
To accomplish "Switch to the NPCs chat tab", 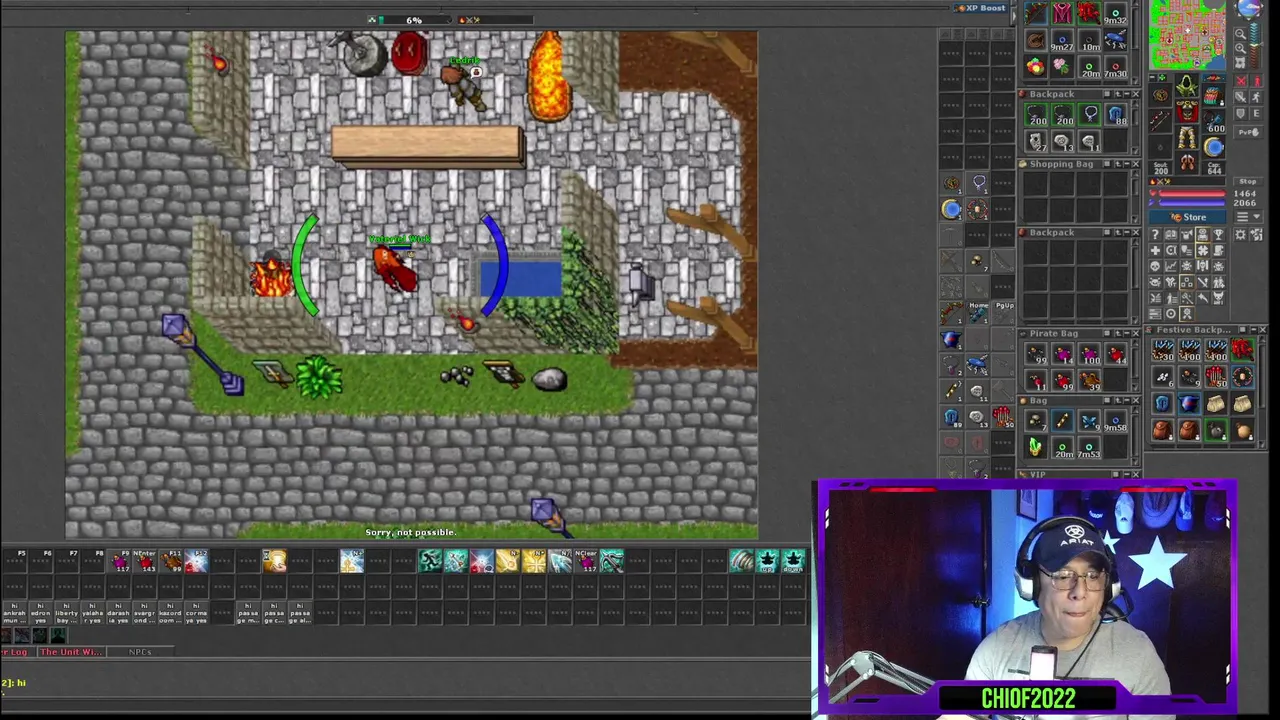I will 140,652.
